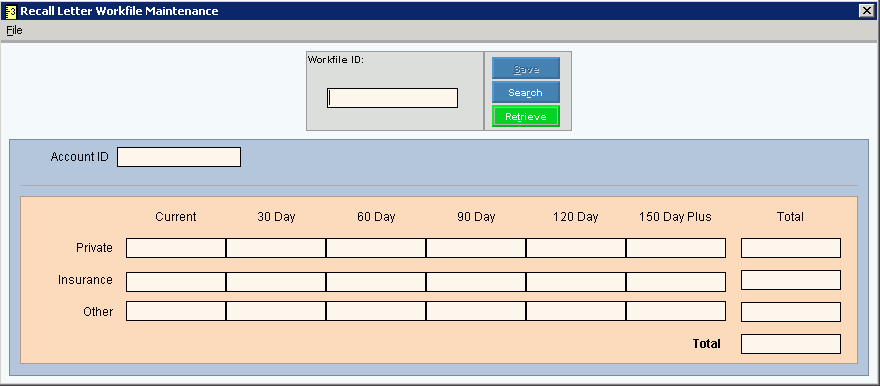This screenshot has width=880, height=386.
Task: Click the application icon in title bar
Action: [11, 11]
